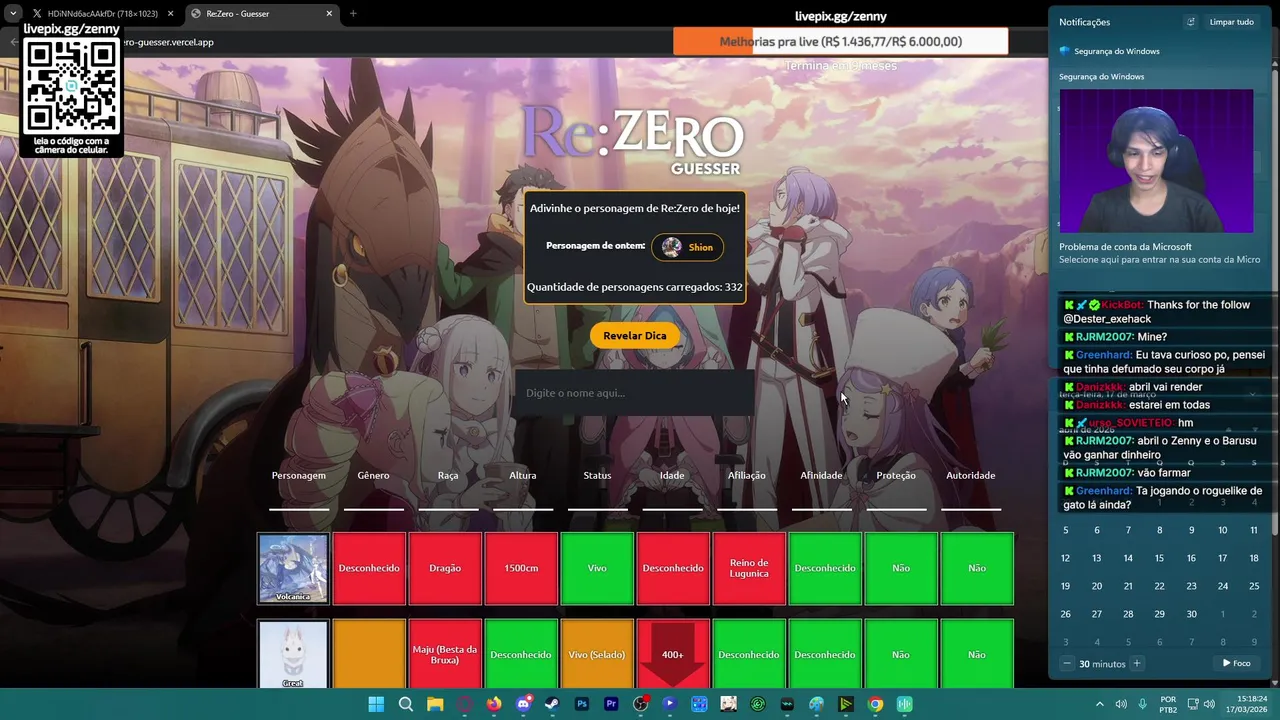Click the Segurança do Windows shield icon
This screenshot has width=1280, height=720.
pyautogui.click(x=1065, y=51)
